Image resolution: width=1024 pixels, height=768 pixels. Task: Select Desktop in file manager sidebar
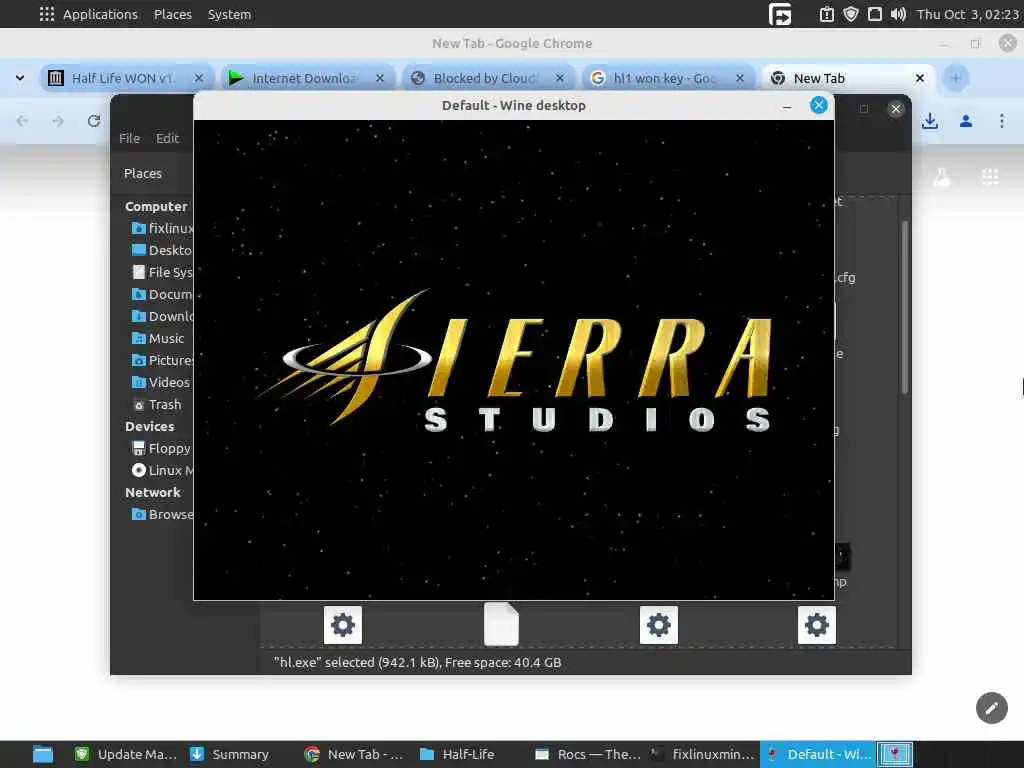point(162,250)
